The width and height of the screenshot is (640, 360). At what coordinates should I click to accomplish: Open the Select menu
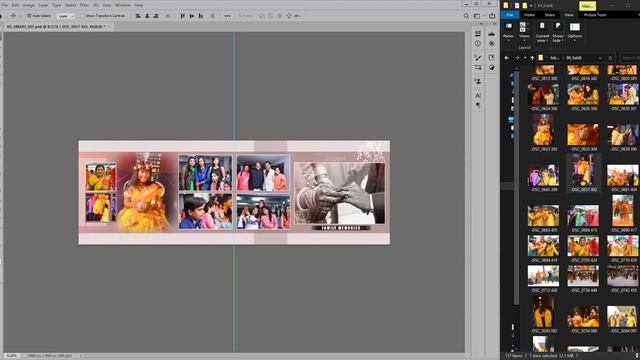pos(71,5)
